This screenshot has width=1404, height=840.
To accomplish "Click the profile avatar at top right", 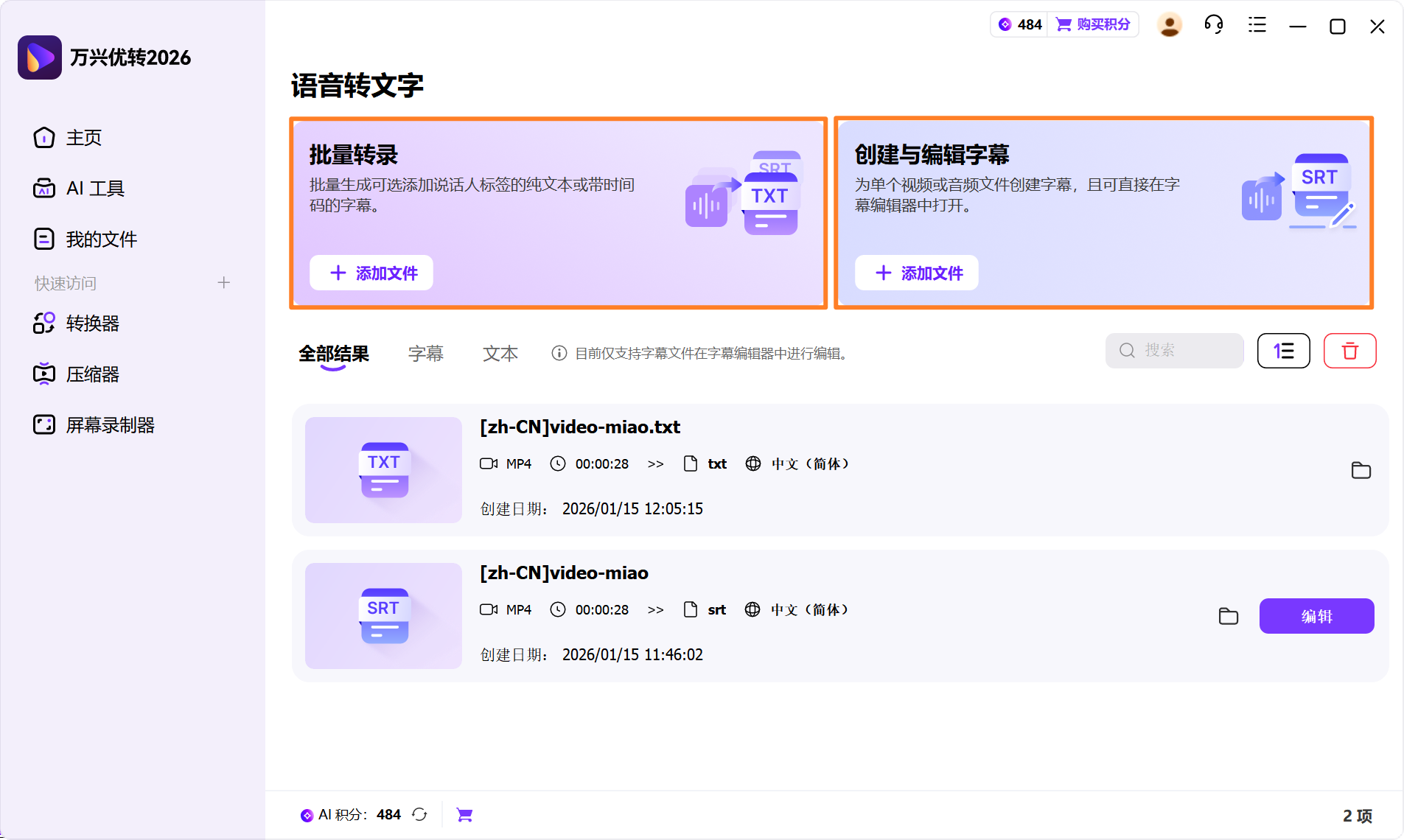I will coord(1169,24).
